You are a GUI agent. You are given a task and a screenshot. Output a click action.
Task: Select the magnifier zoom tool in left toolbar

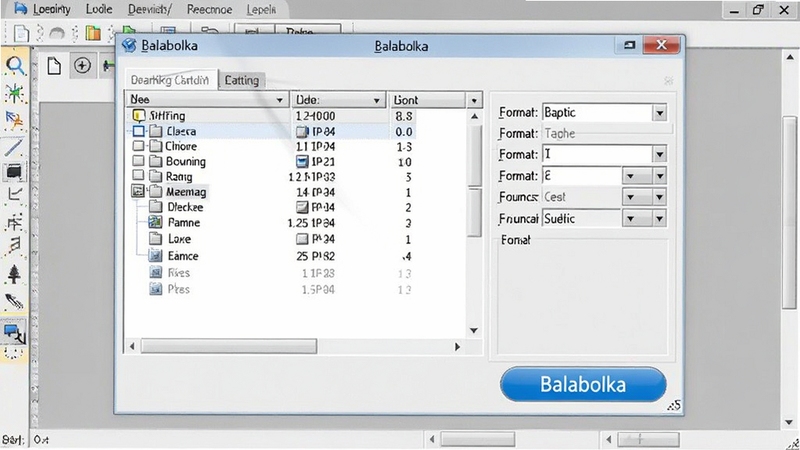[15, 65]
